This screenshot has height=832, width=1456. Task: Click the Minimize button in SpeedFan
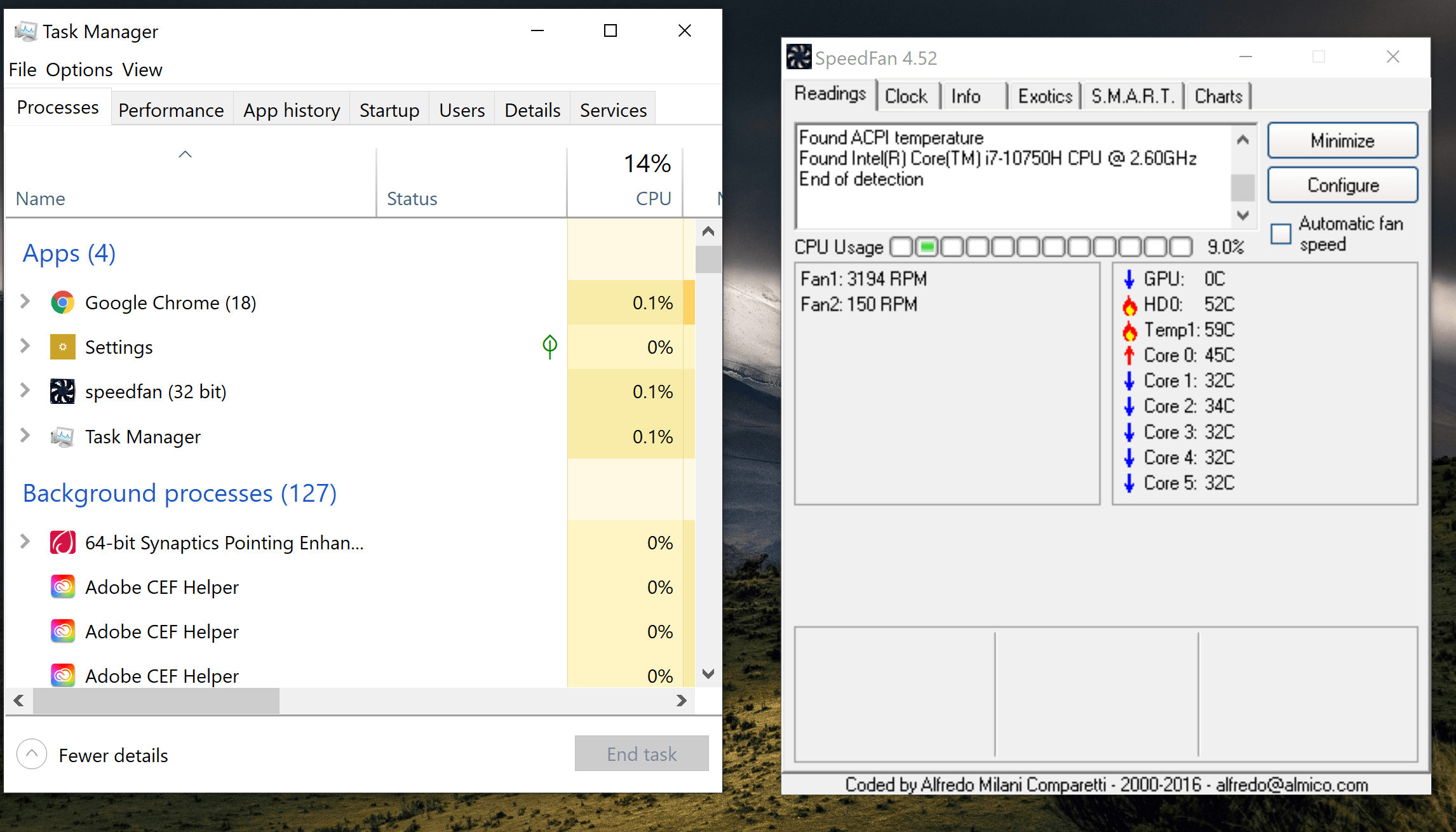click(x=1342, y=140)
